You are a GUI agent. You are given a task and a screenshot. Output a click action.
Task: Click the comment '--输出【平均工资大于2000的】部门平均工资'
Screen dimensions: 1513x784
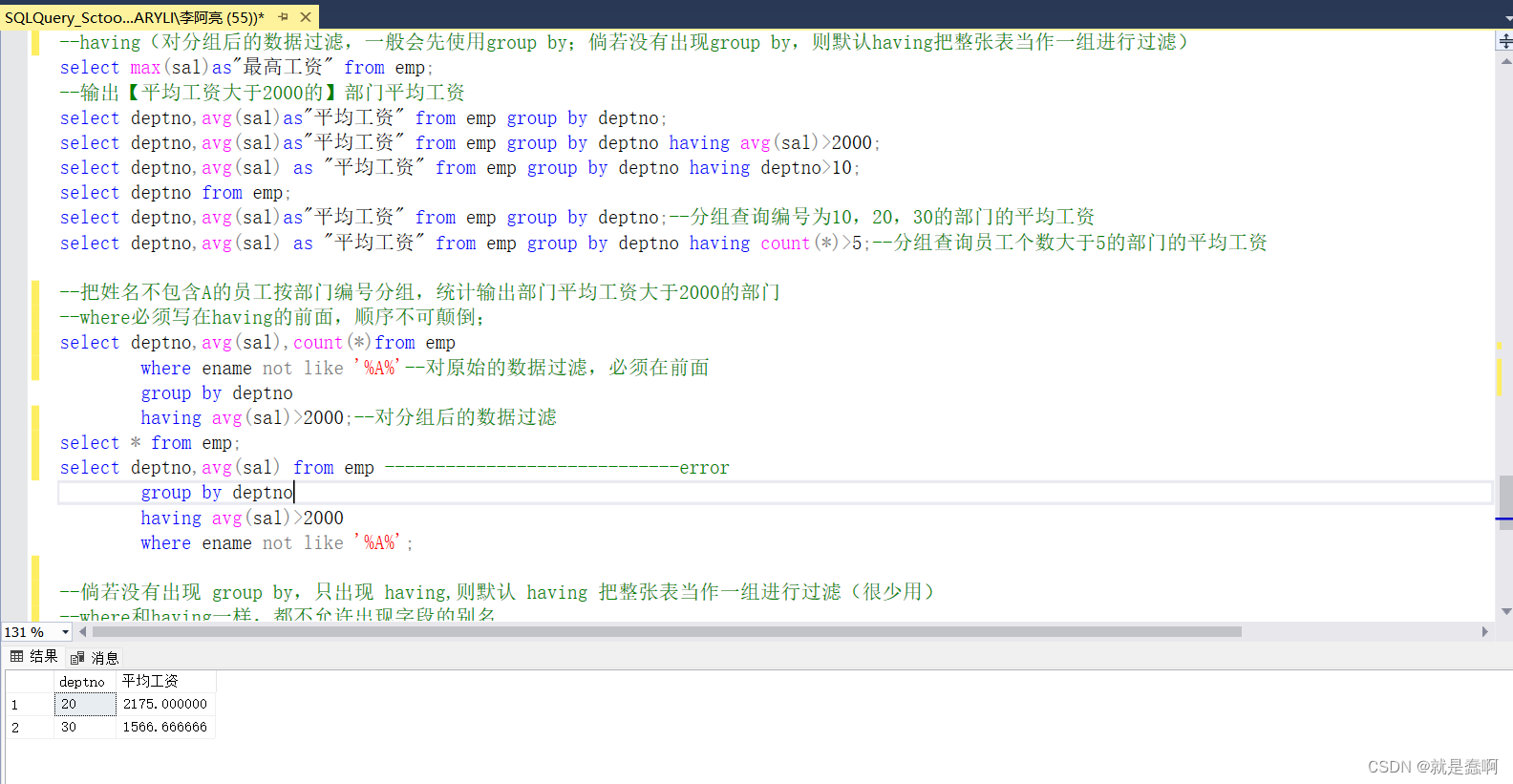coord(262,93)
